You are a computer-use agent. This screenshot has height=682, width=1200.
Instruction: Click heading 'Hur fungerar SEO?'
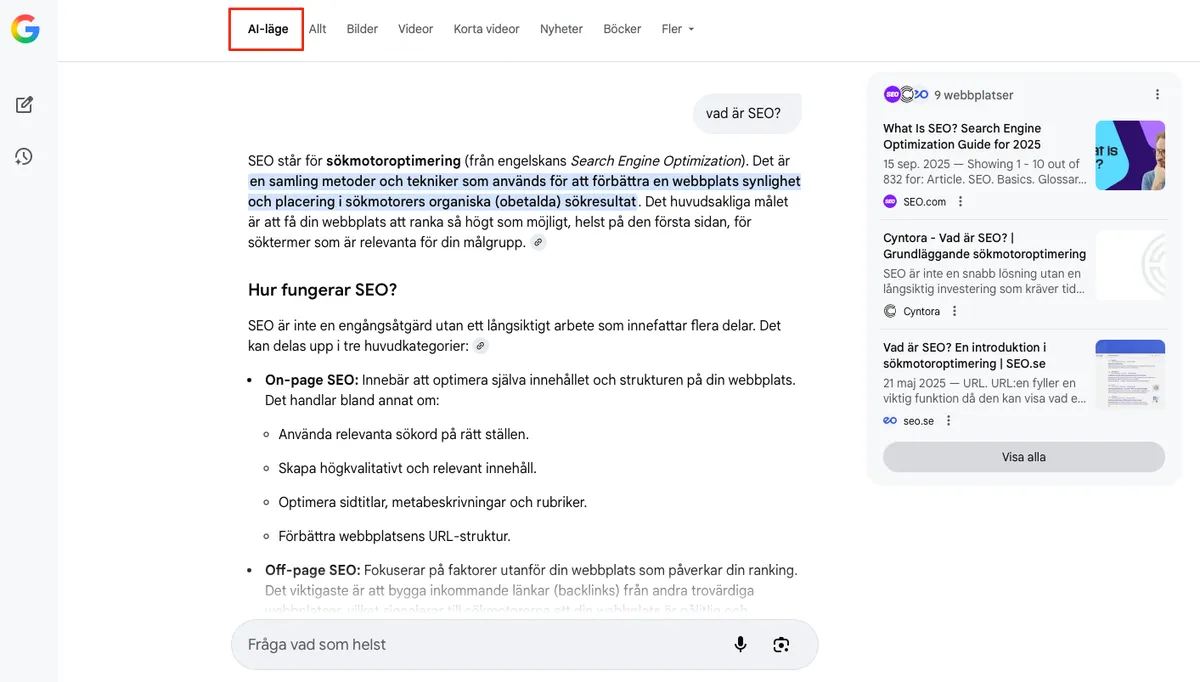[x=322, y=290]
